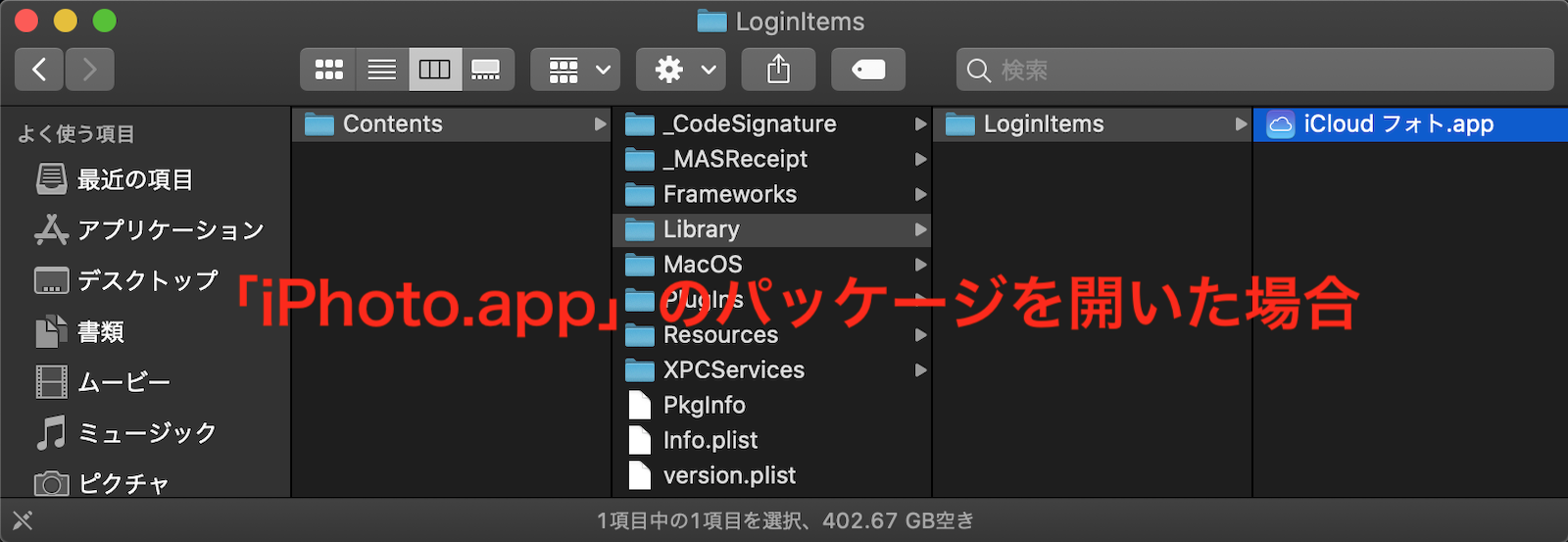
Task: Click the XPCServices folder icon
Action: (640, 370)
